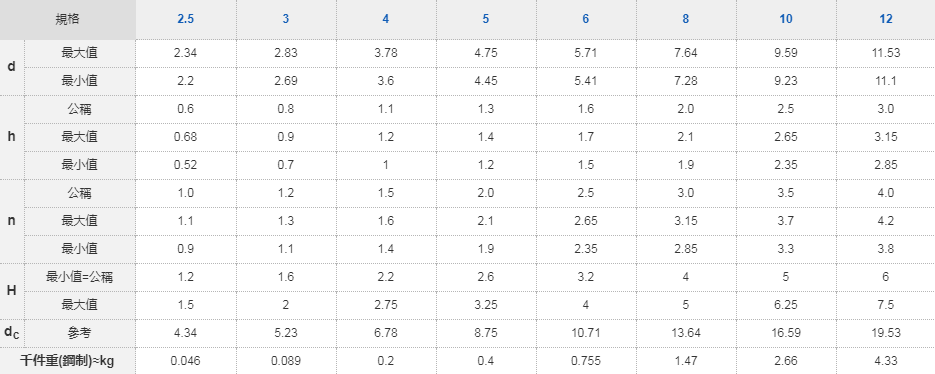The image size is (935, 374).
Task: Open the size 2.5 column header link
Action: pos(185,19)
